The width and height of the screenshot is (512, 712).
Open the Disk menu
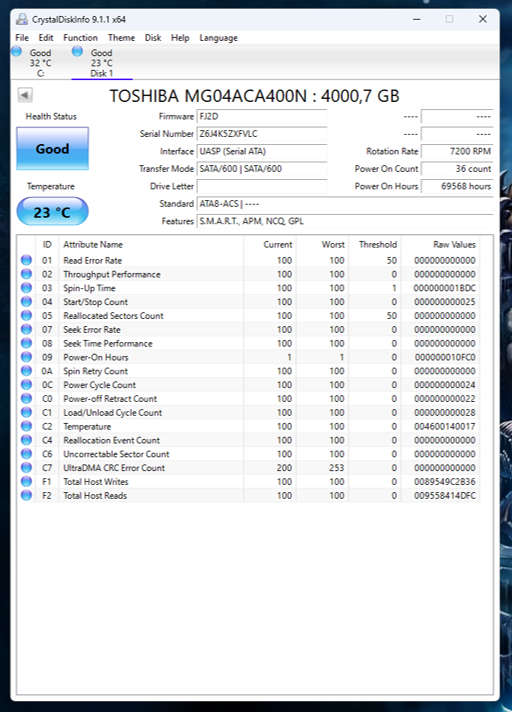click(153, 38)
